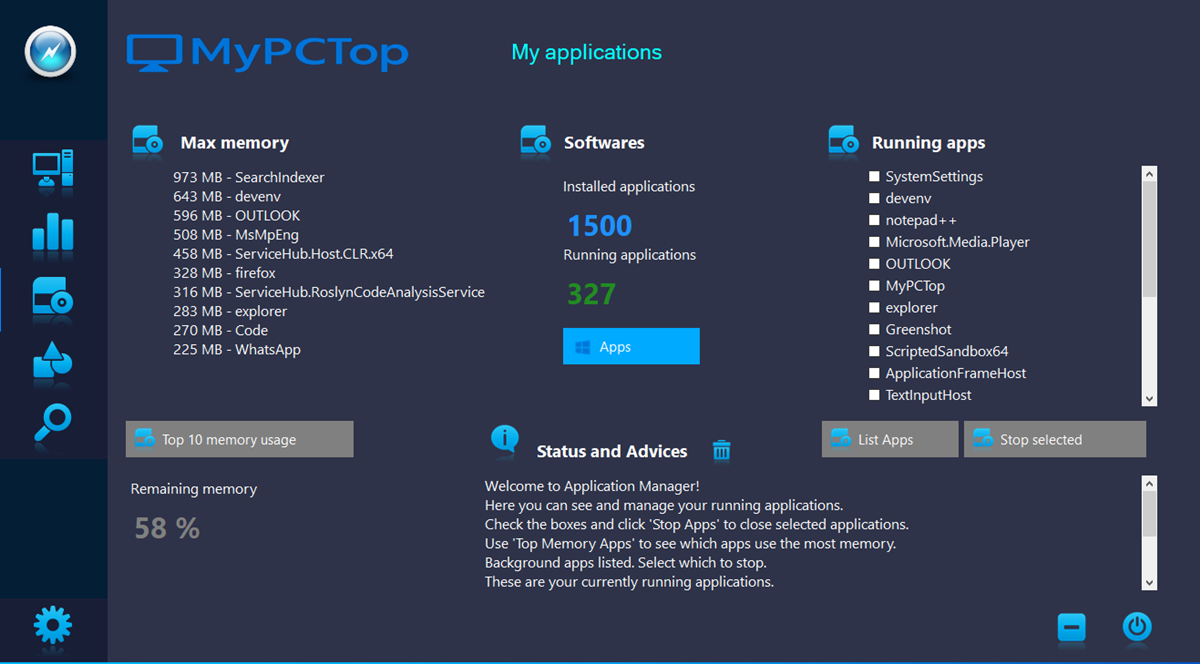
Task: Enable the OUTLOOK checkbox in Running apps
Action: pyautogui.click(x=873, y=263)
